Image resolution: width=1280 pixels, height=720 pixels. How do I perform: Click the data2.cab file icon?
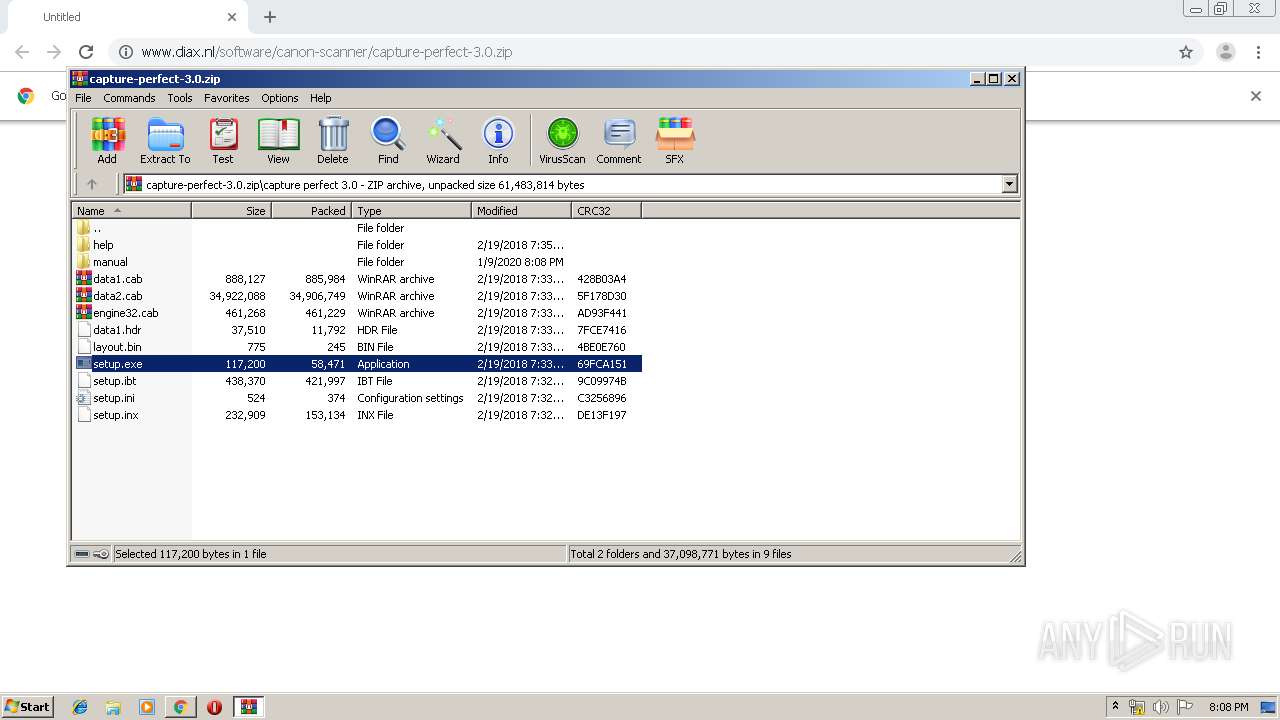point(84,296)
